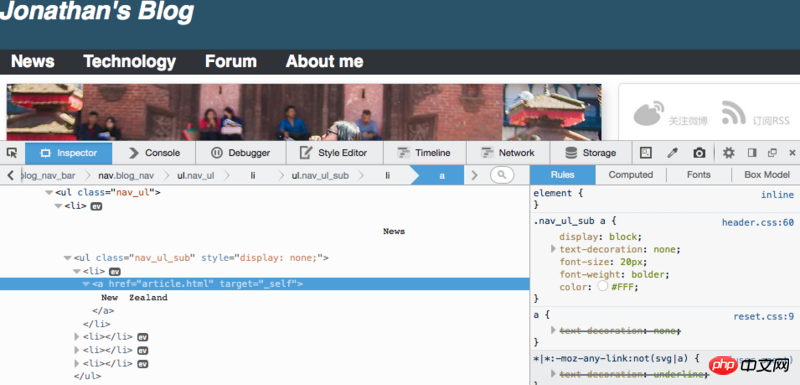800x385 pixels.
Task: Click the display: block declaration
Action: 601,237
